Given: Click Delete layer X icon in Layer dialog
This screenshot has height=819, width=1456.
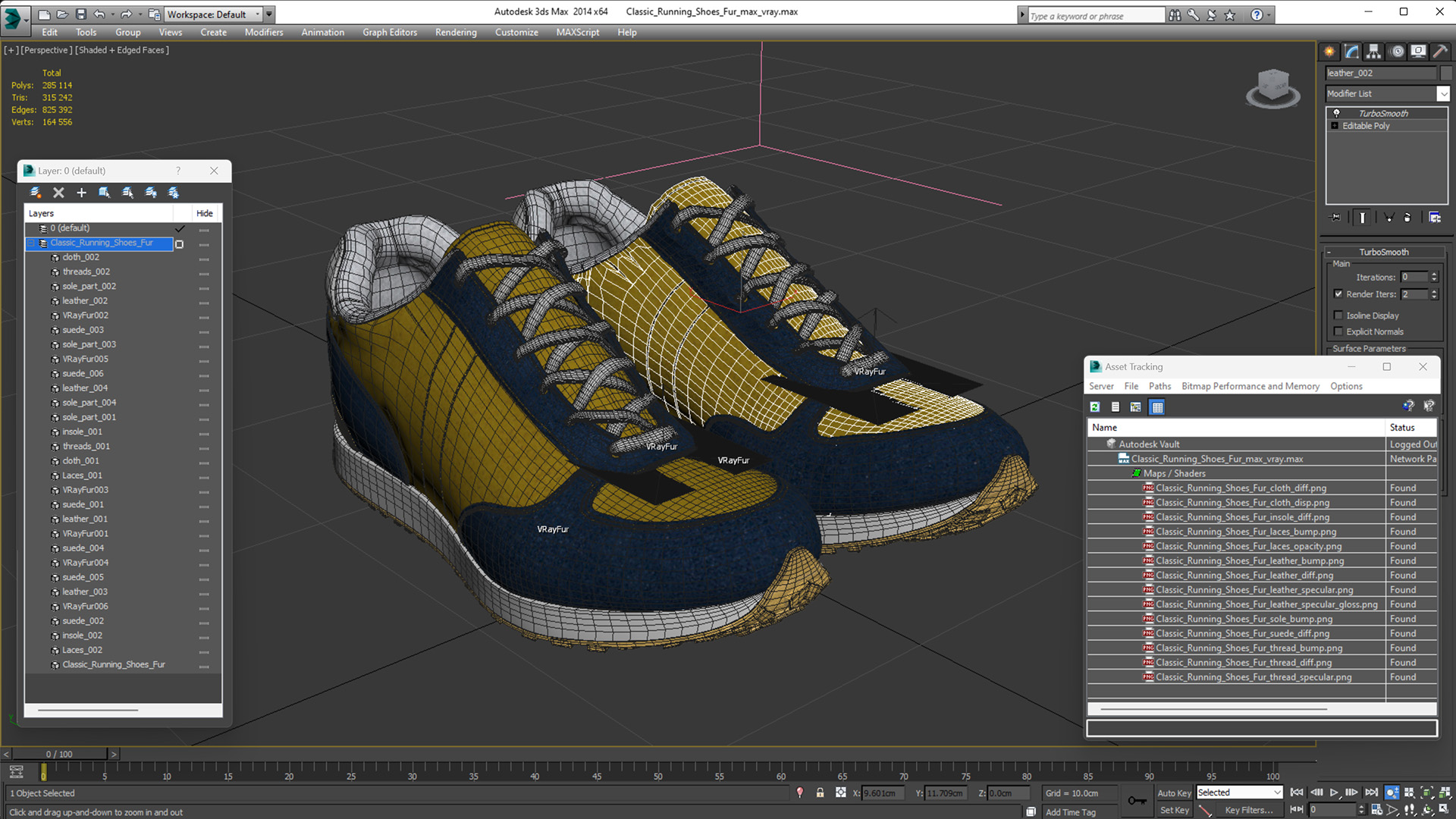Looking at the screenshot, I should (58, 193).
